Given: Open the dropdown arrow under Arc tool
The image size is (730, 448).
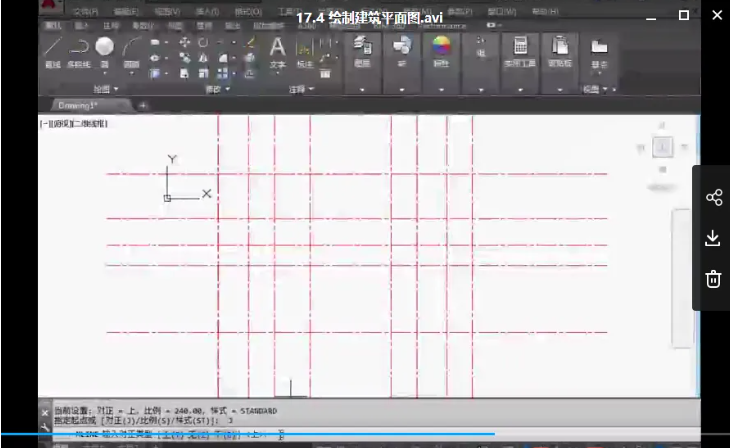Looking at the screenshot, I should [x=132, y=74].
